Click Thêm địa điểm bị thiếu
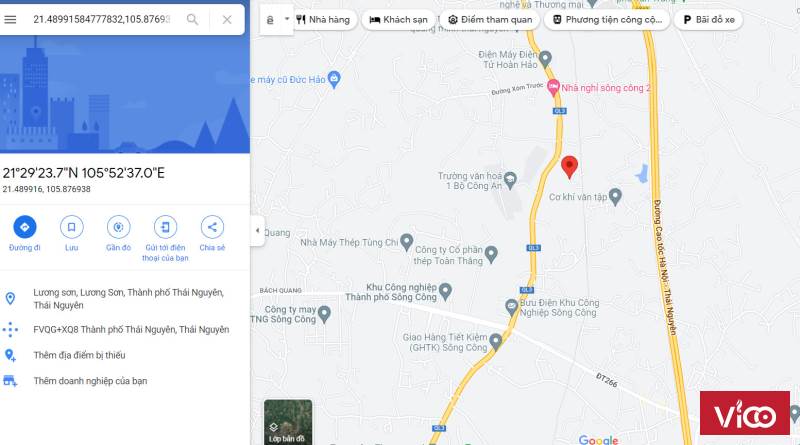Viewport: 800px width, 445px height. pyautogui.click(x=79, y=355)
